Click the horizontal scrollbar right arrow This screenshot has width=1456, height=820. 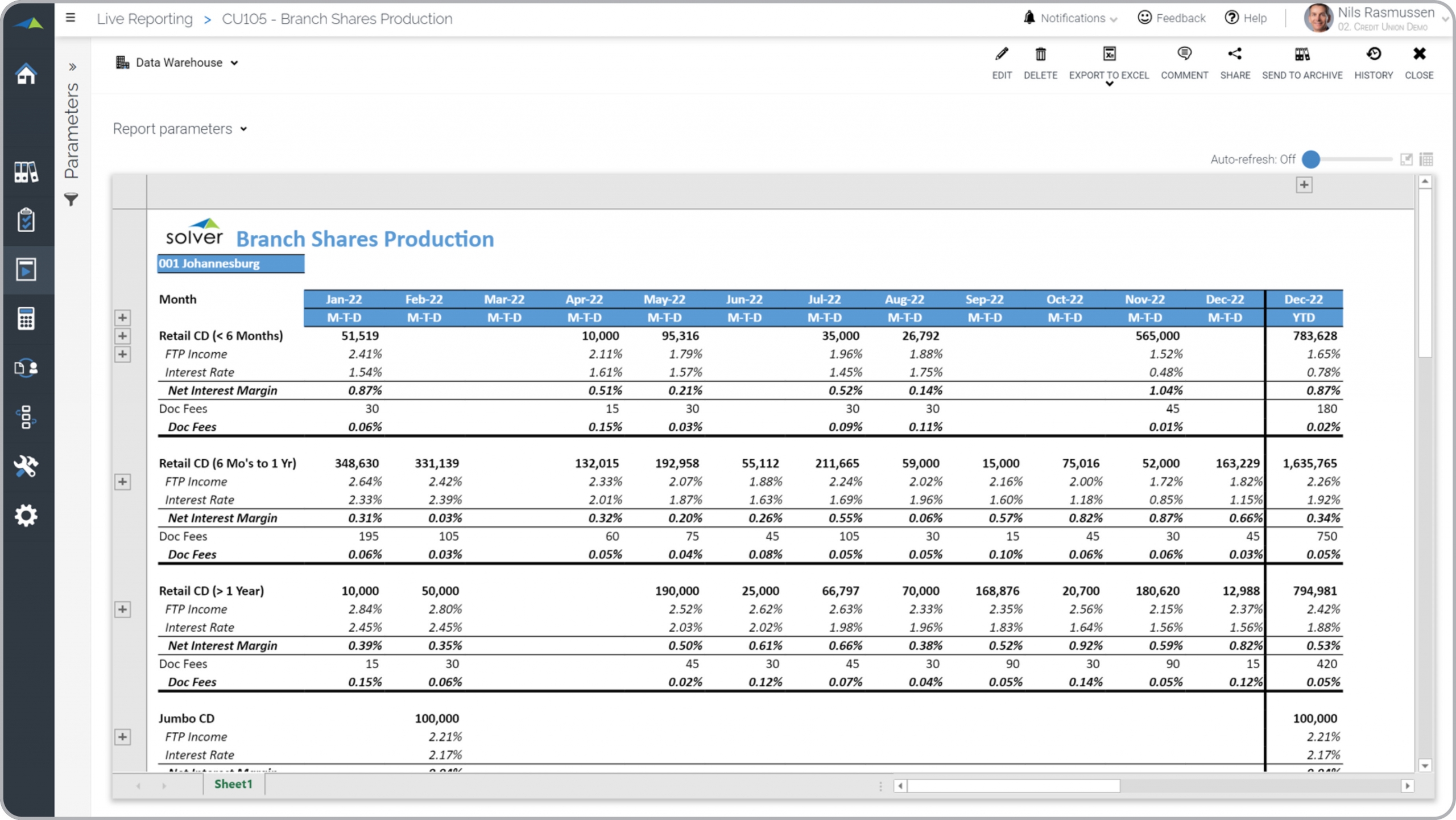[1407, 786]
